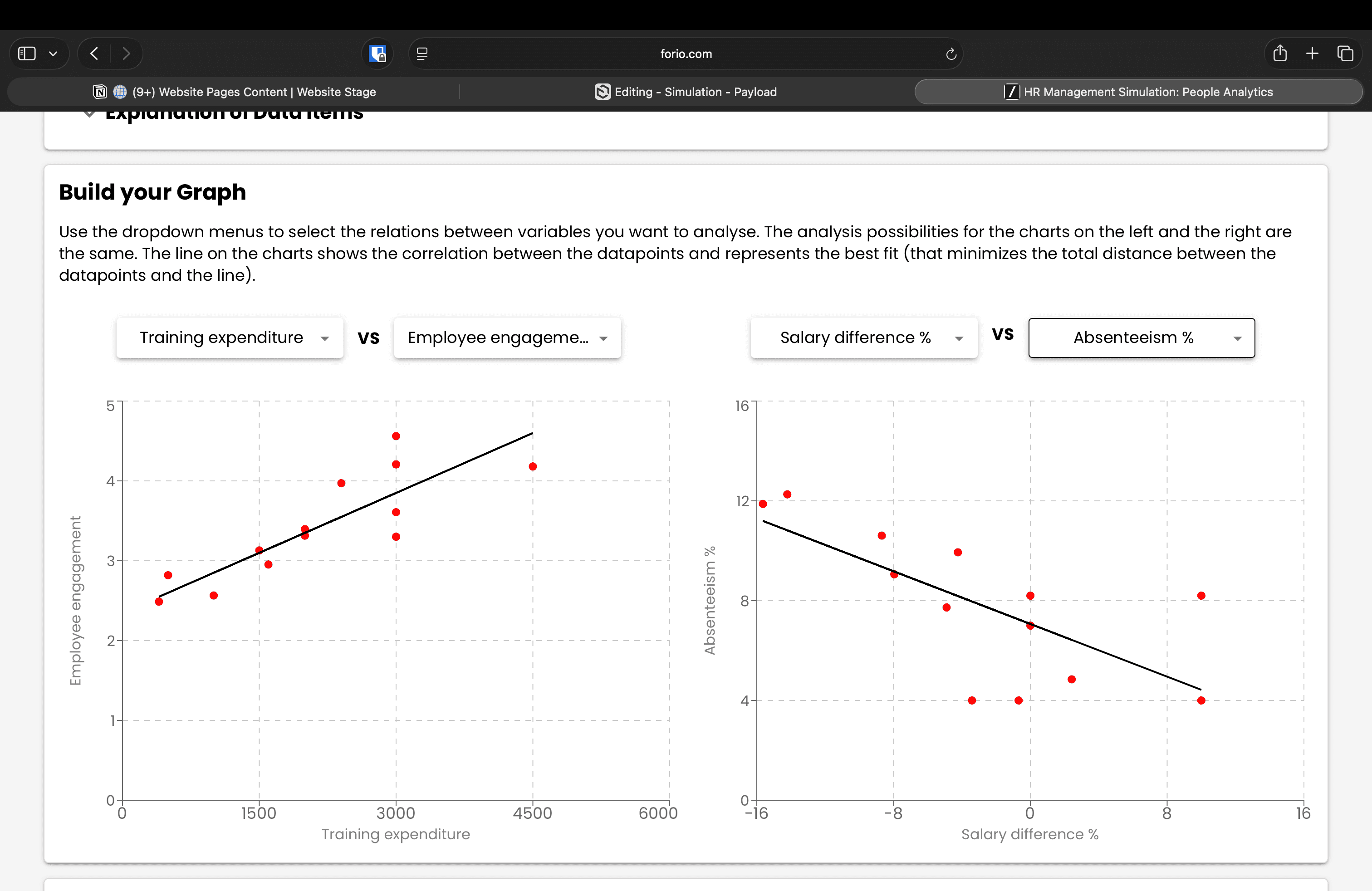Show tab overview icon
Screen dimensions: 1372x891
pyautogui.click(x=1346, y=54)
